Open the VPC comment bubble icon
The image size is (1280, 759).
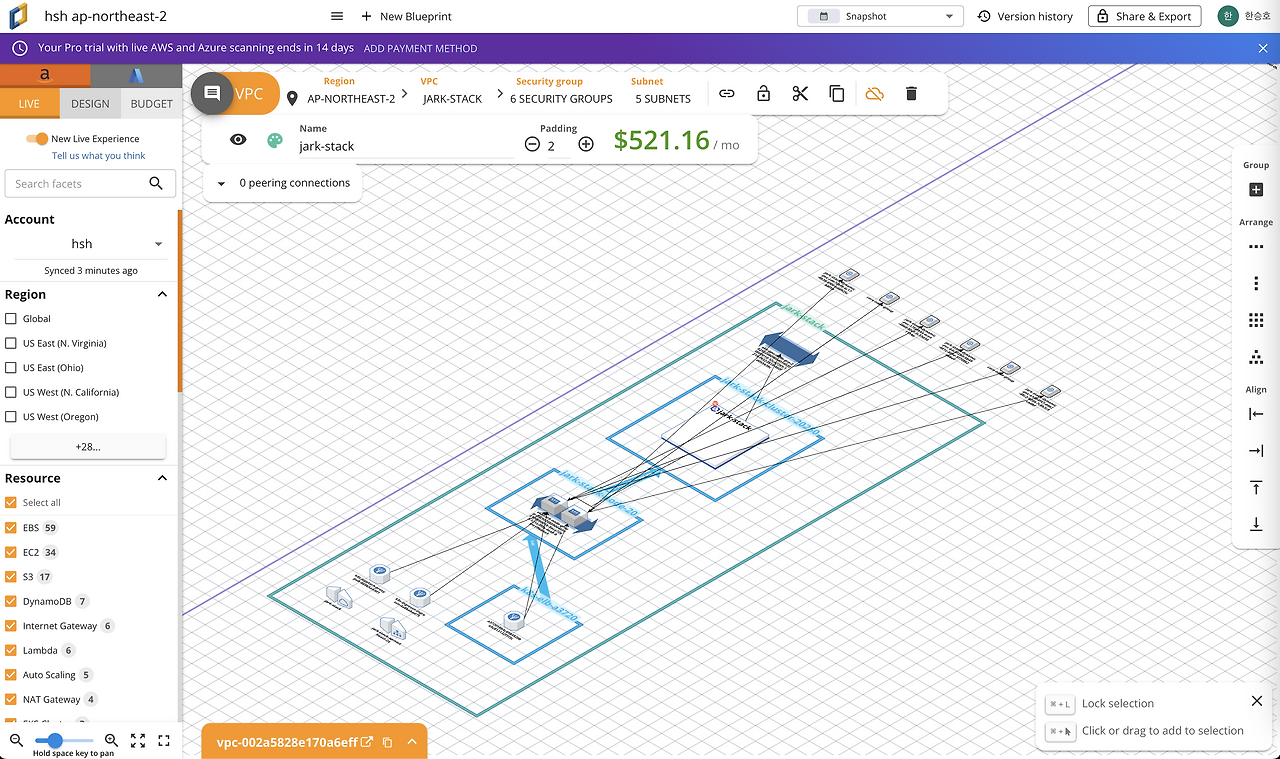[x=212, y=93]
